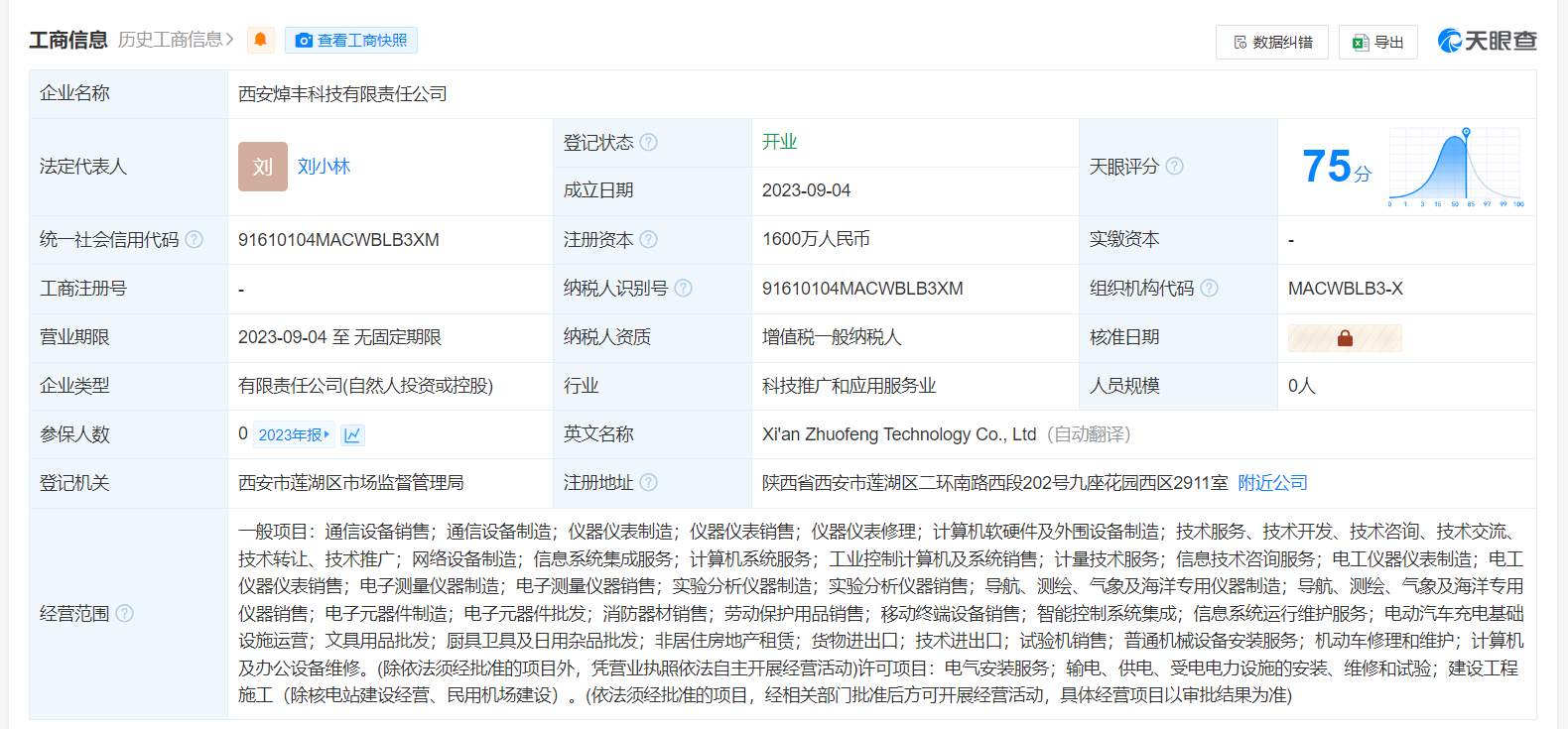Click the 天眼评分 distribution chart
The image size is (1568, 729).
[x=1456, y=167]
